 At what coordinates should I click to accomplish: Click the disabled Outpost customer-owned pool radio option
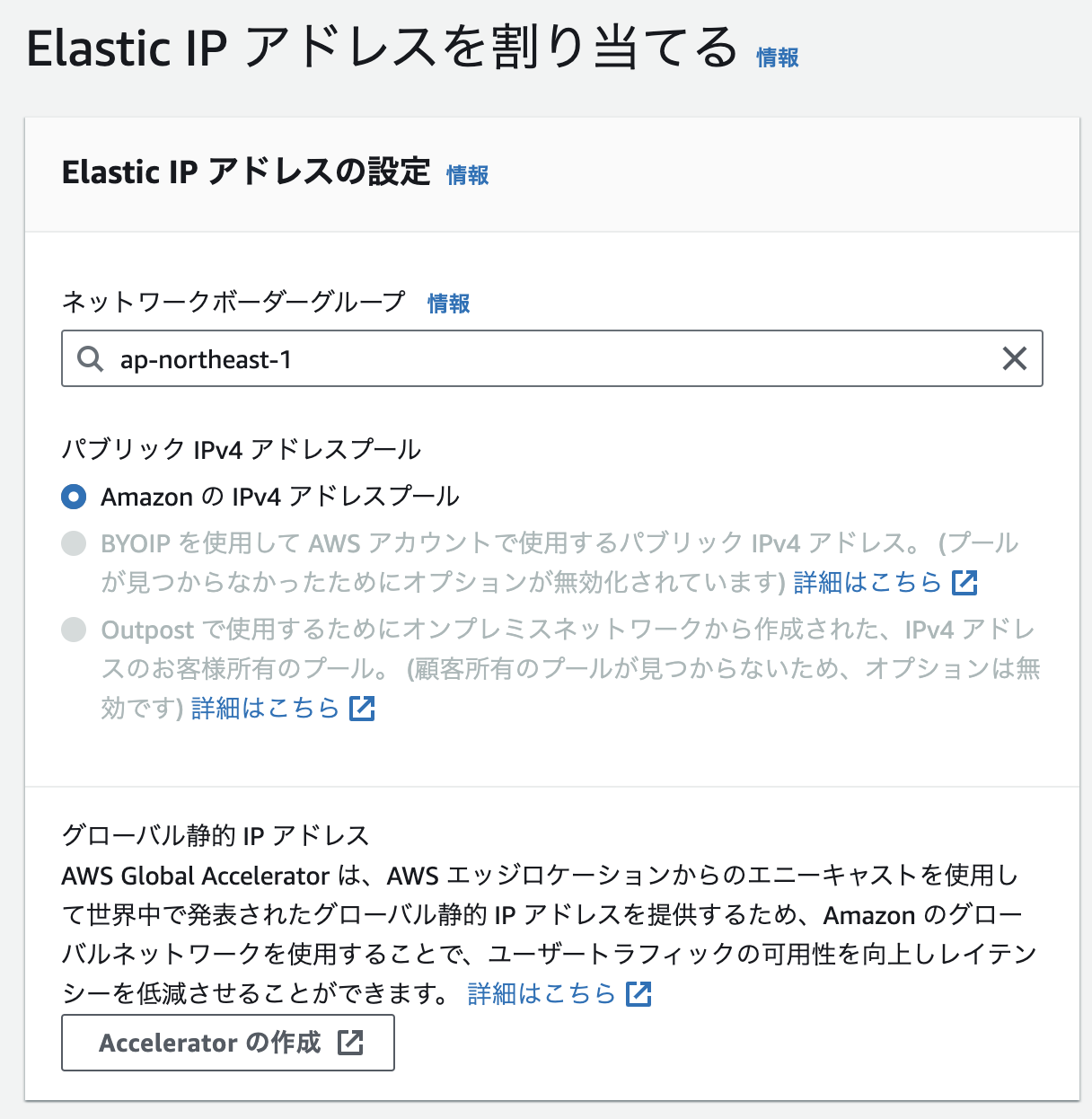[73, 630]
